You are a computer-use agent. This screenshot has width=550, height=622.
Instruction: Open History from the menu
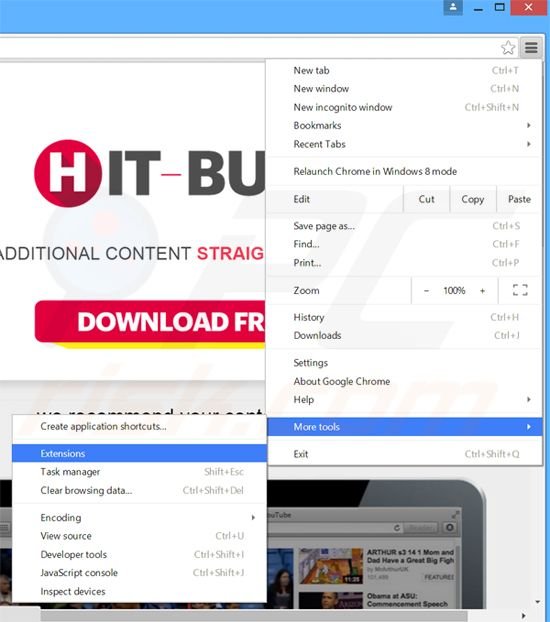click(x=405, y=317)
